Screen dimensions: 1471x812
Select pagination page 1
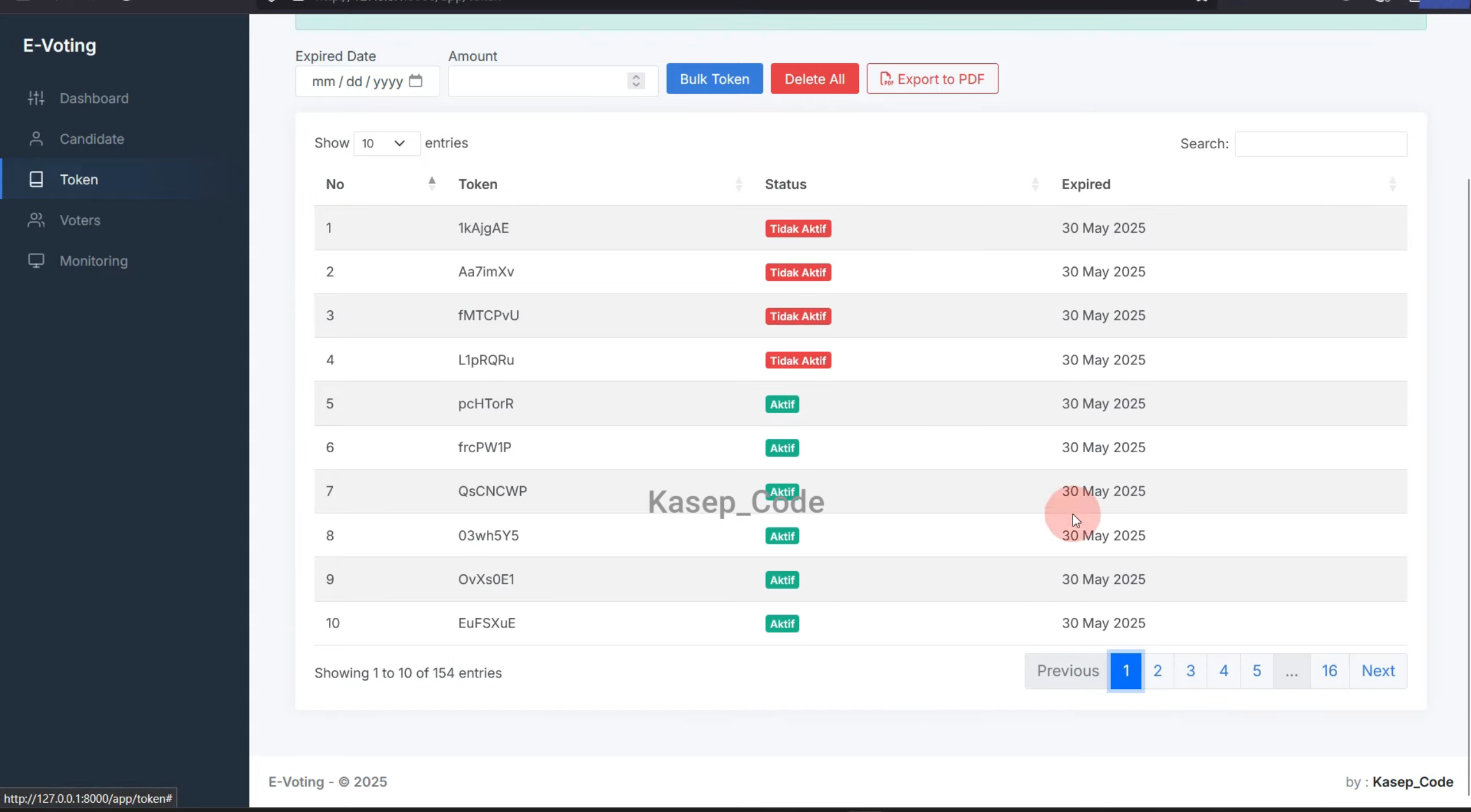pyautogui.click(x=1126, y=671)
